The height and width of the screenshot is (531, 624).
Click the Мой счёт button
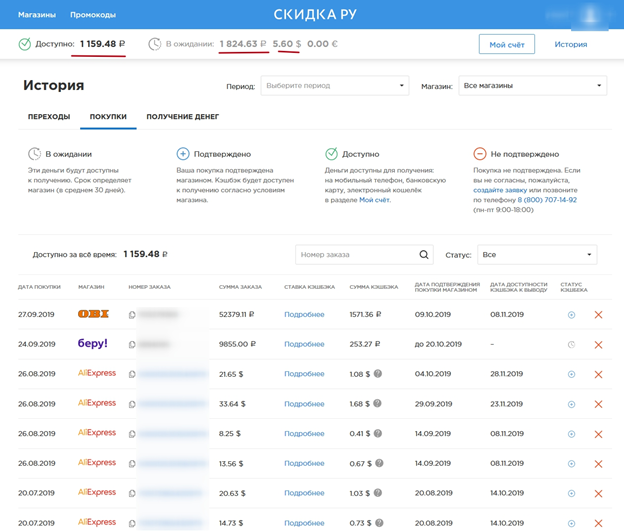[506, 44]
